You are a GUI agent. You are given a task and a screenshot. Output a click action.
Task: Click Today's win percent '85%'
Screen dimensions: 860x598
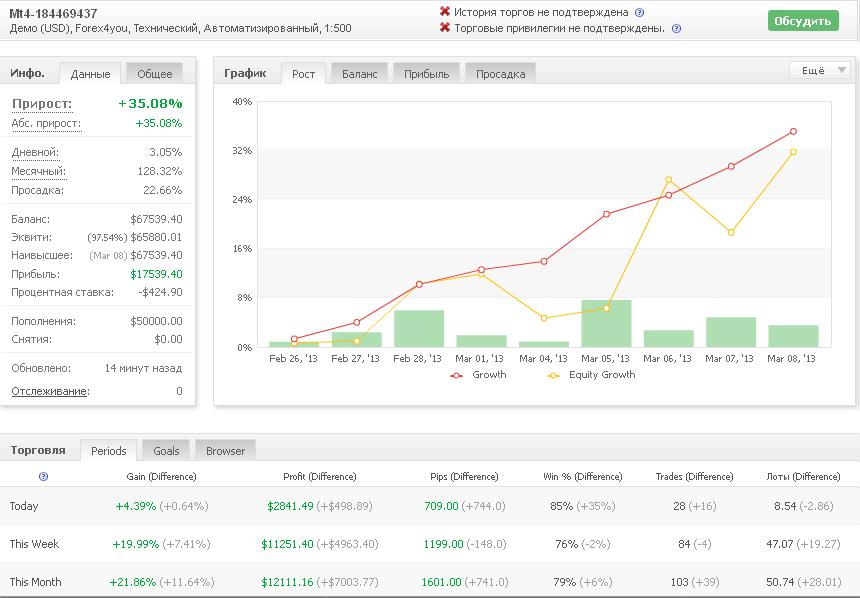[x=561, y=506]
